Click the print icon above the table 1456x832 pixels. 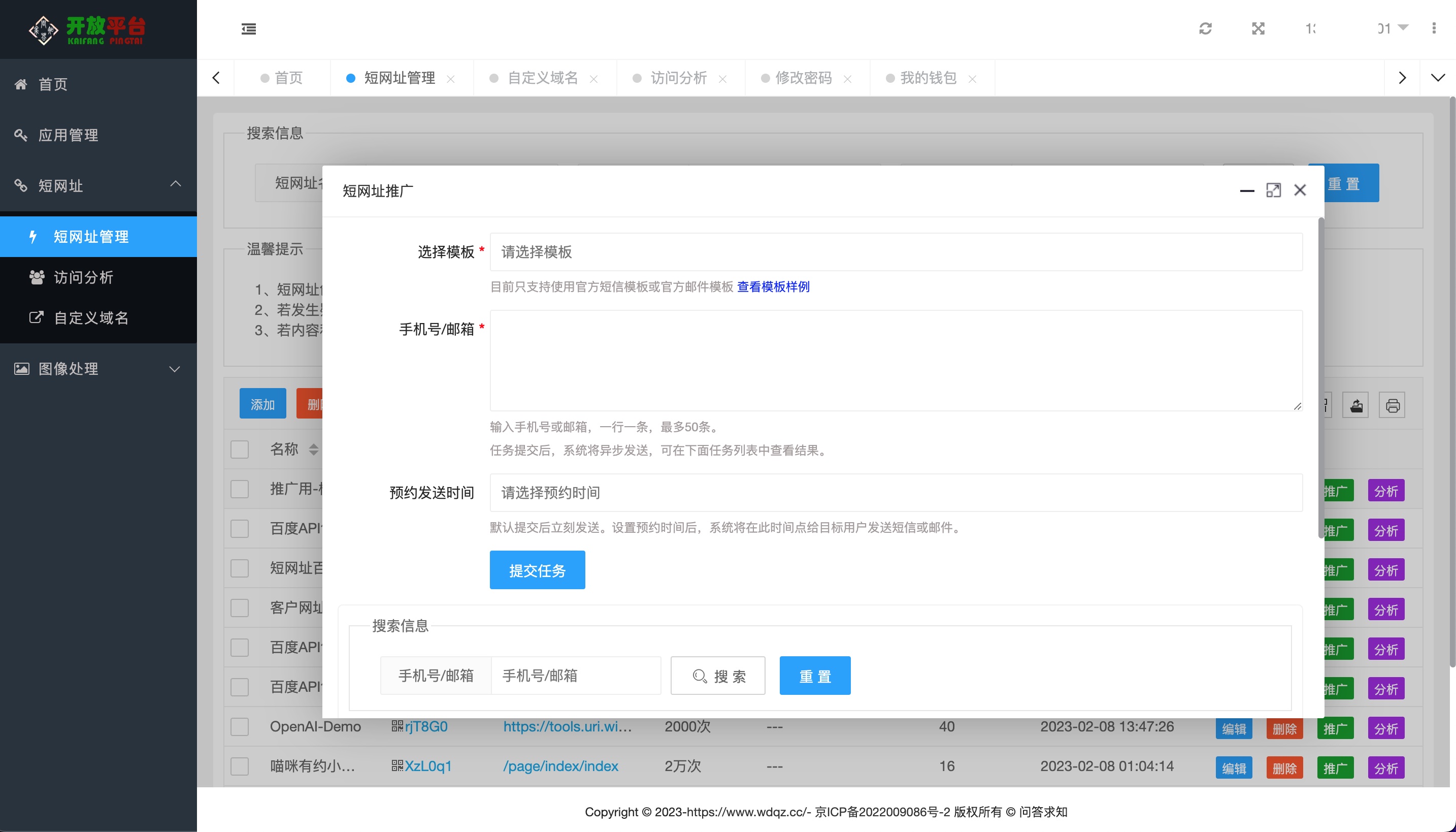tap(1392, 406)
